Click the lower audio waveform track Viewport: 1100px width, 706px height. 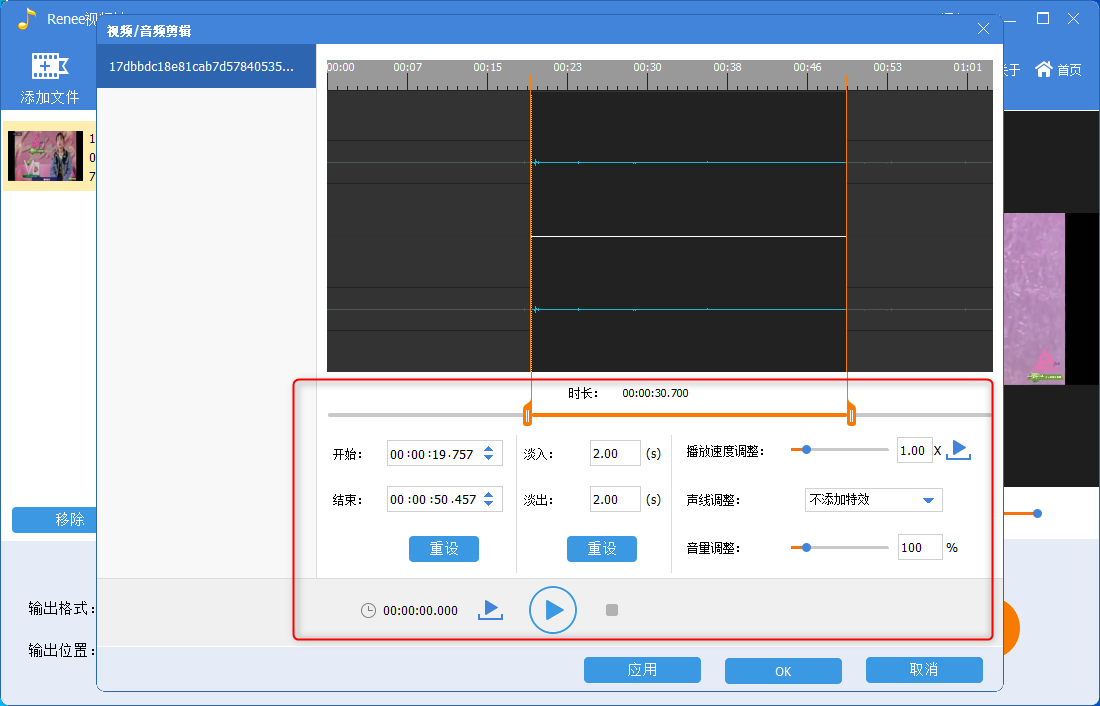click(659, 309)
